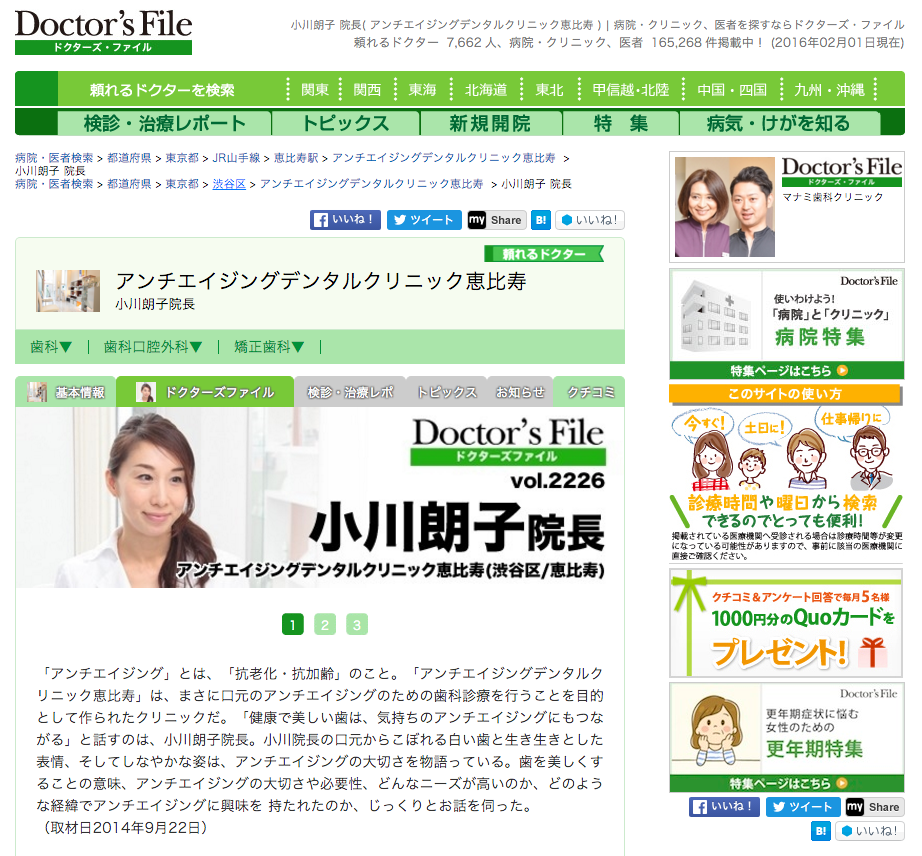Go to article page 3
The image size is (922, 856).
357,624
